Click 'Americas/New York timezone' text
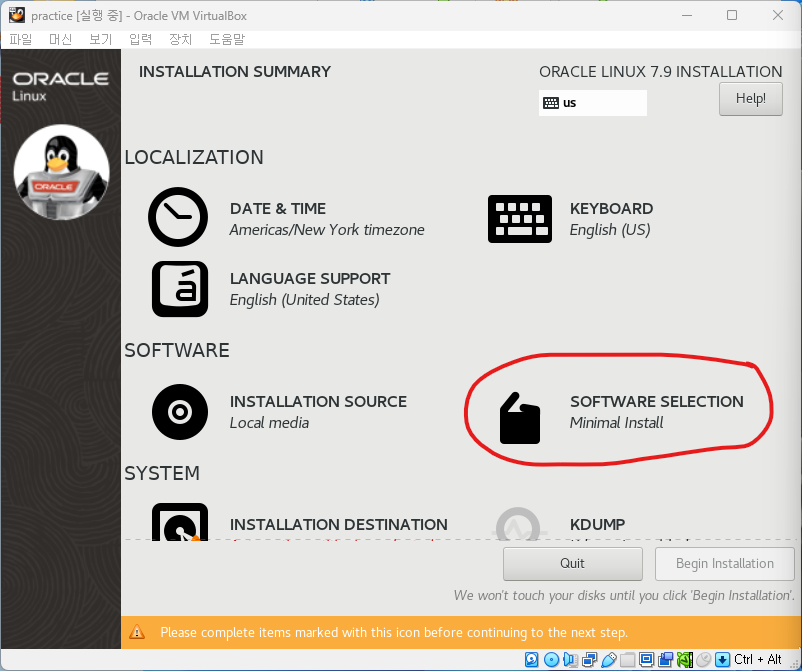This screenshot has height=671, width=802. (x=327, y=230)
